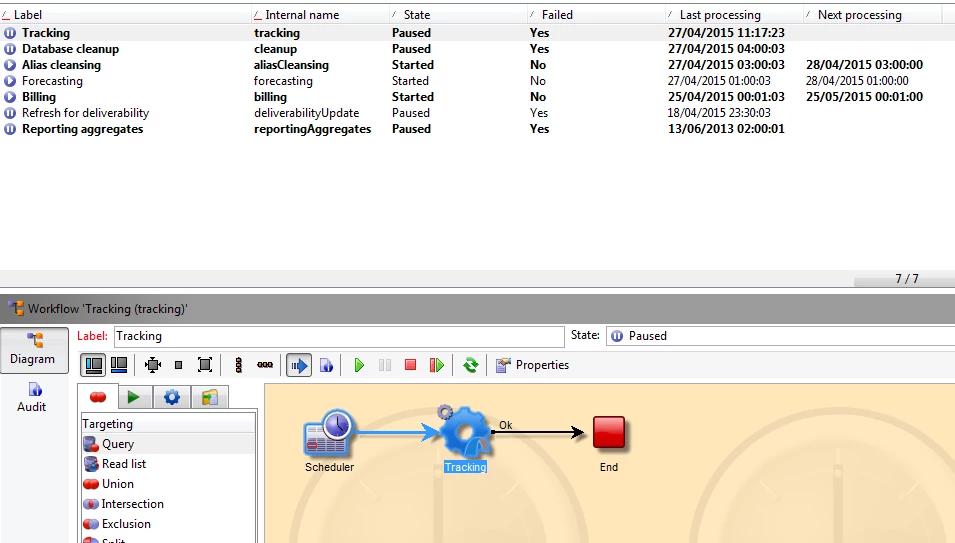Select the Intersection activity in palette
The image size is (955, 543).
tap(167, 504)
